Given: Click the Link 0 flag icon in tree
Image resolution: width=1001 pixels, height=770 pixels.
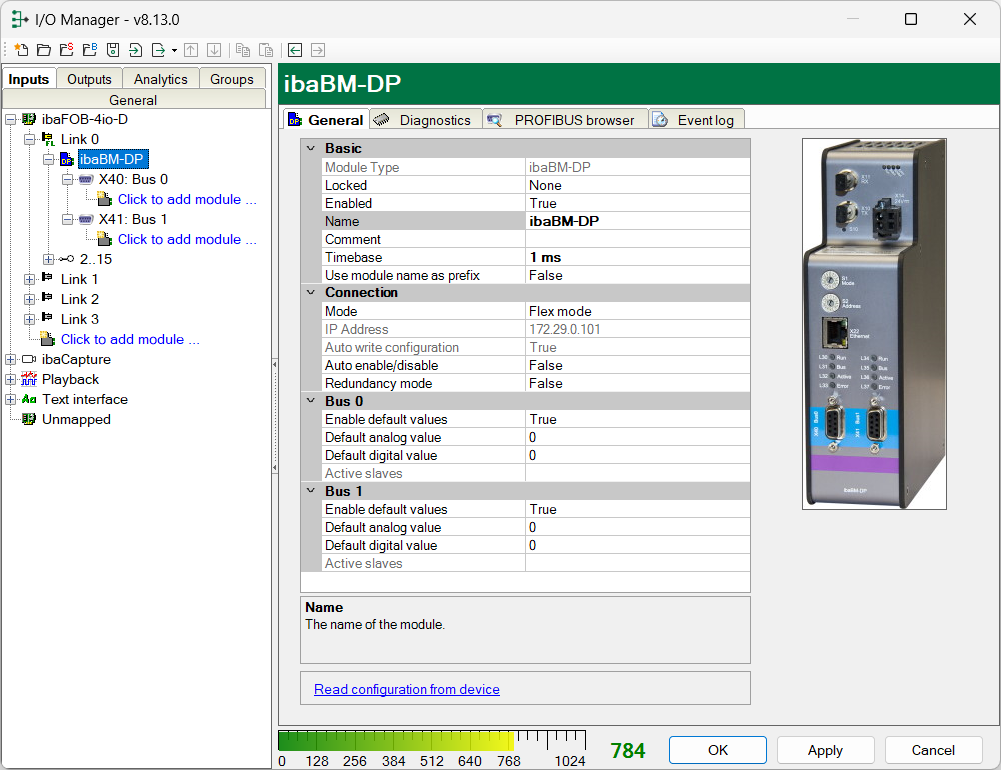Looking at the screenshot, I should click(48, 139).
